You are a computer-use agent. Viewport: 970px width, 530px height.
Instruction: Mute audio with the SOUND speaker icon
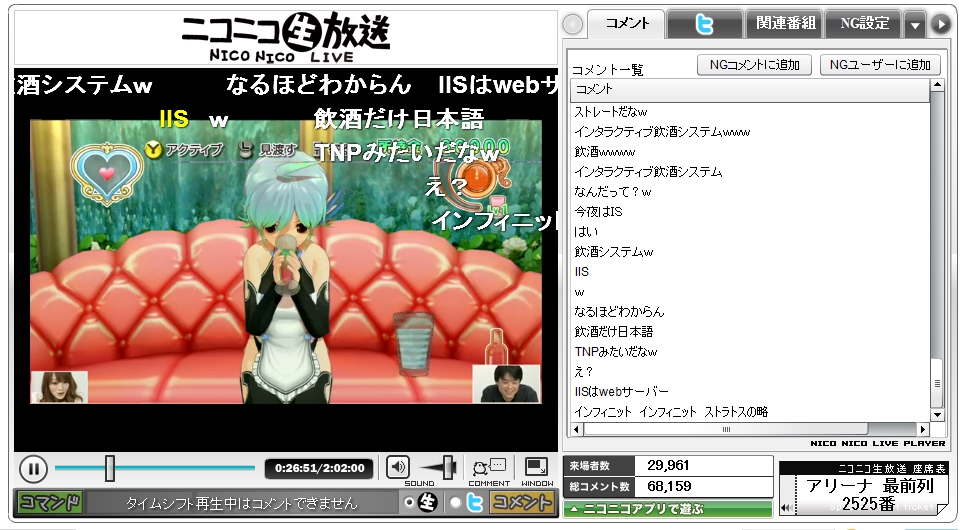coord(398,466)
